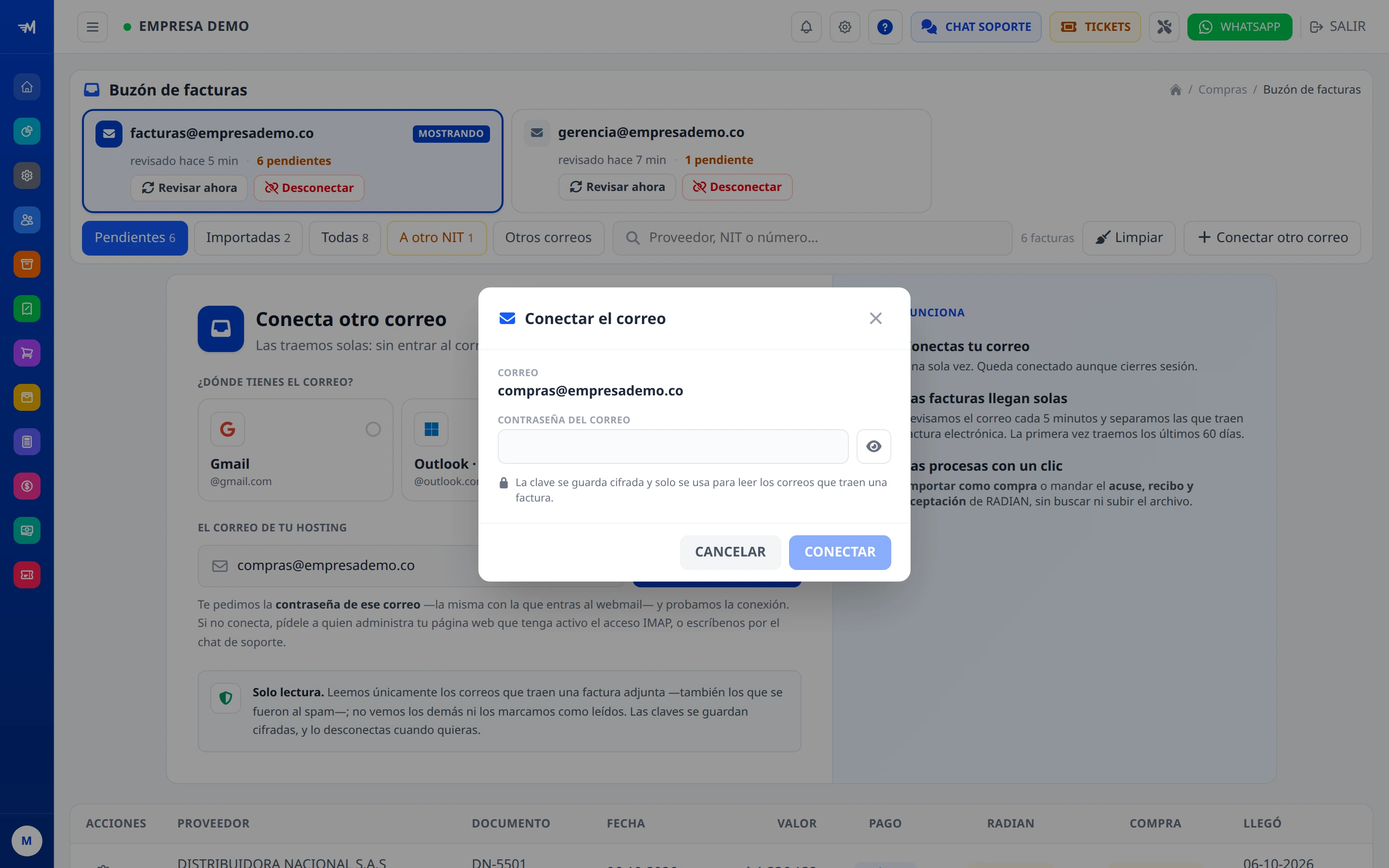Open the orange archive box sidebar icon
Screen dimensions: 1389x868
click(27, 264)
